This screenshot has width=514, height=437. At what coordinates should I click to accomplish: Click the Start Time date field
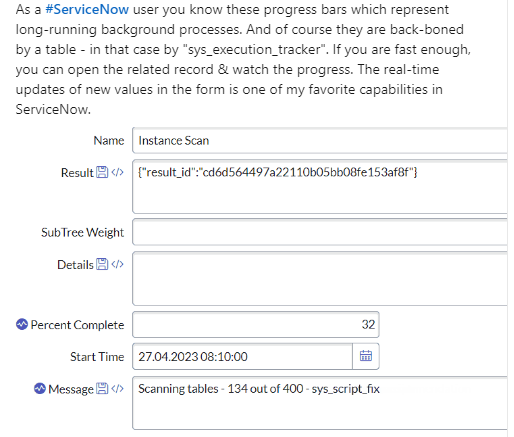(x=242, y=356)
